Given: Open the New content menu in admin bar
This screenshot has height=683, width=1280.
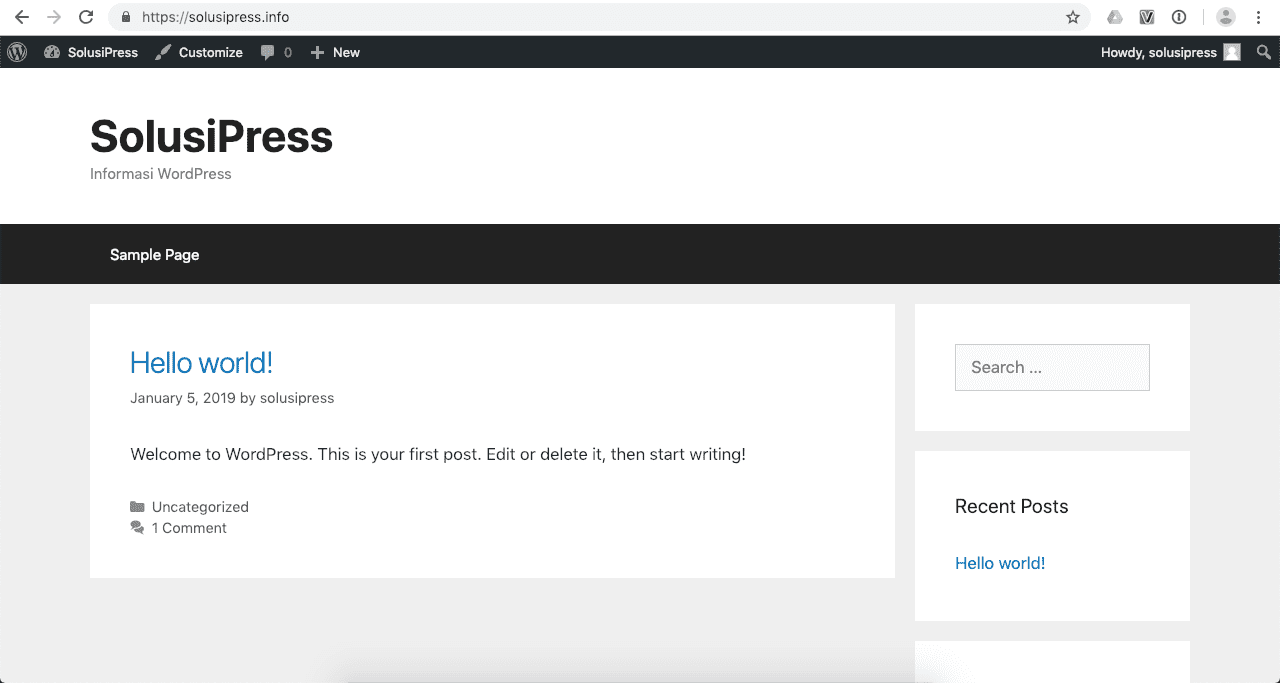Looking at the screenshot, I should (x=335, y=52).
